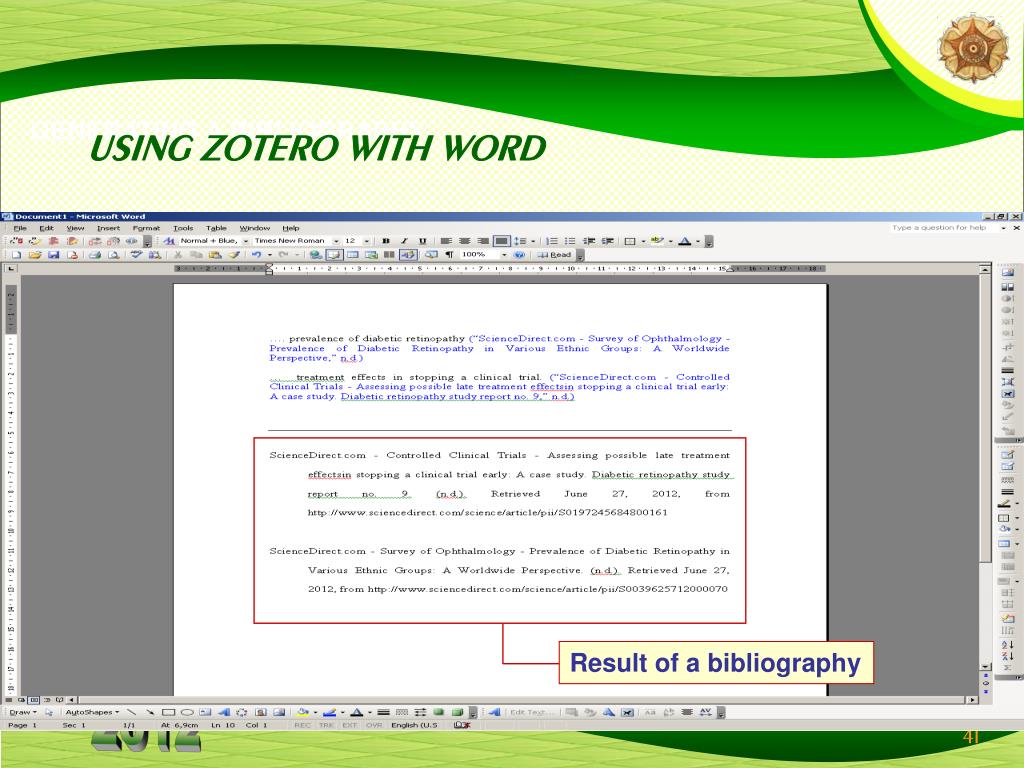Open the Table menu
This screenshot has width=1024, height=768.
pyautogui.click(x=216, y=228)
